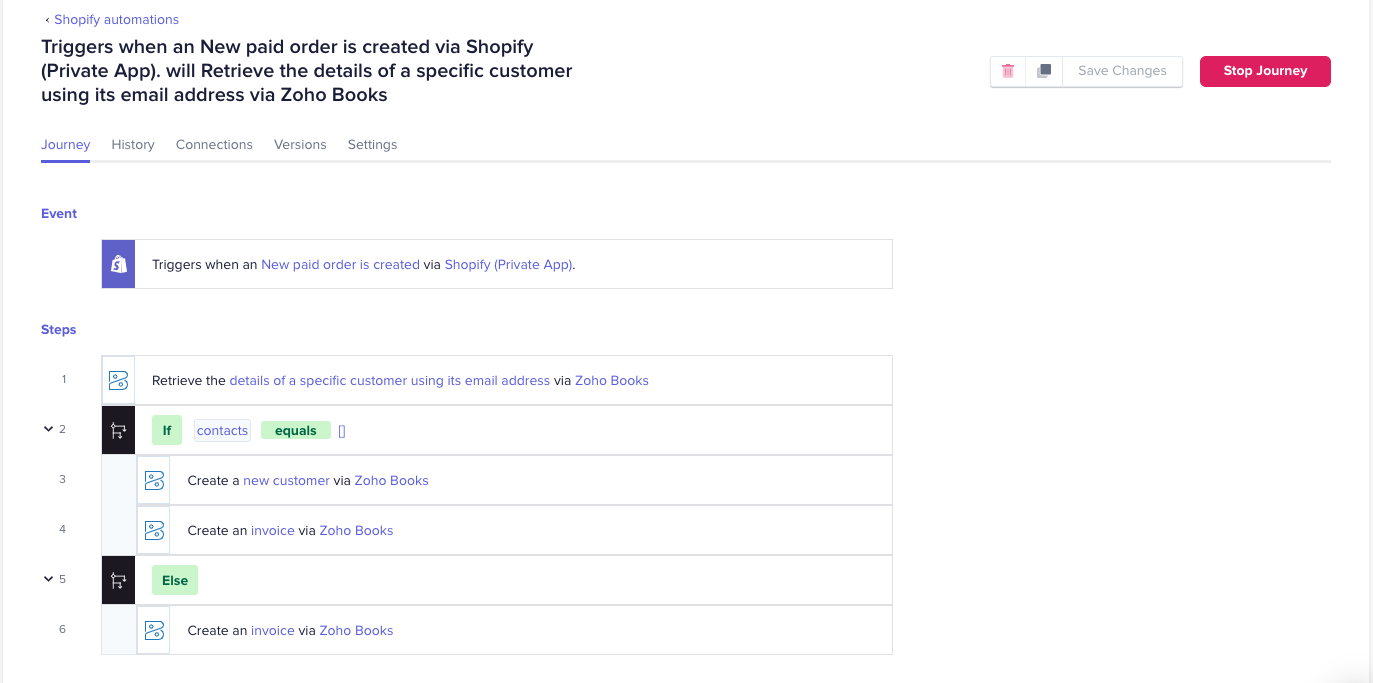Image resolution: width=1373 pixels, height=683 pixels.
Task: Click the Zoho Books icon on step 1
Action: coord(118,380)
